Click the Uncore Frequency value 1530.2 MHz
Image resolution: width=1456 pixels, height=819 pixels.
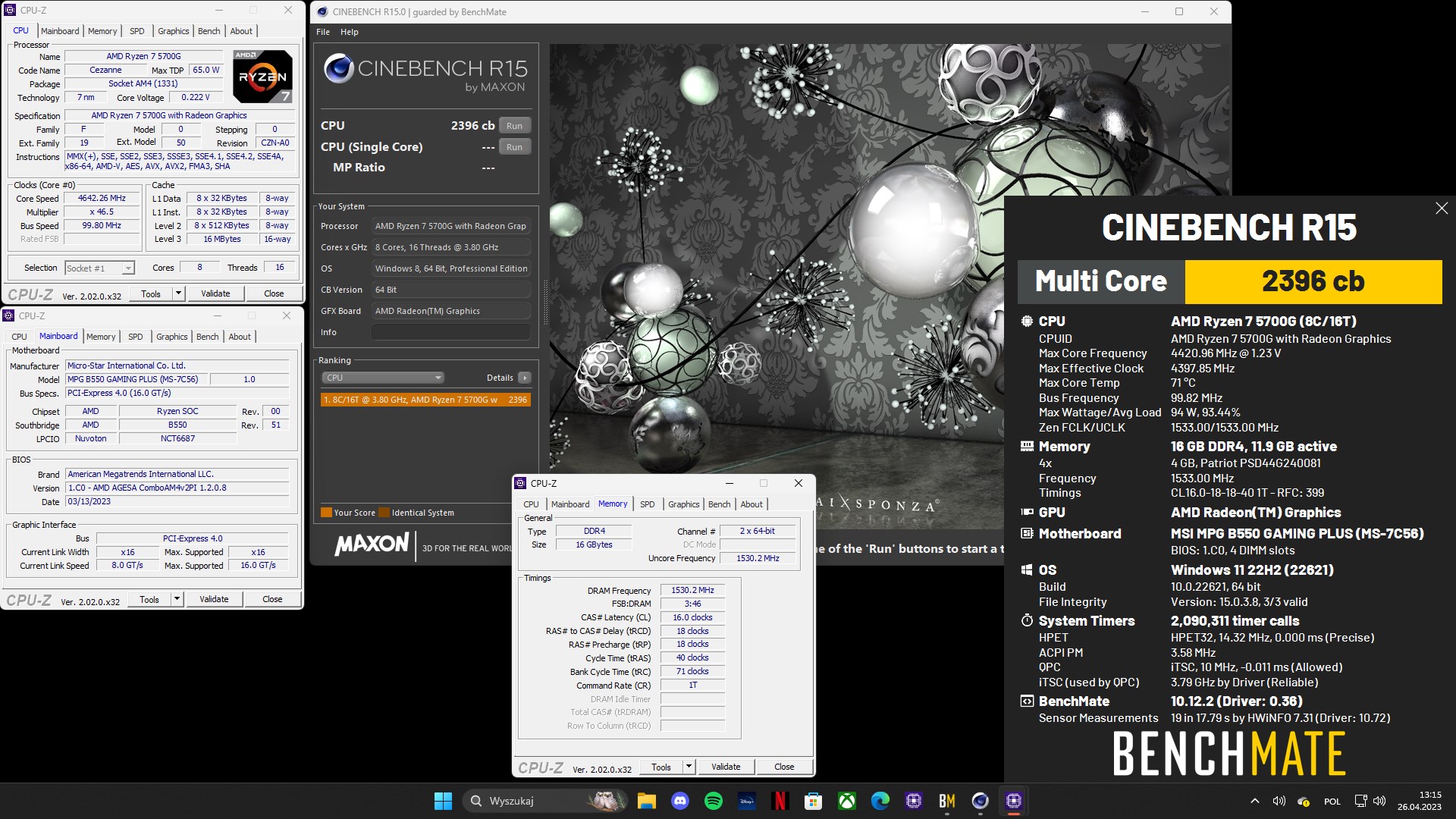pyautogui.click(x=758, y=558)
